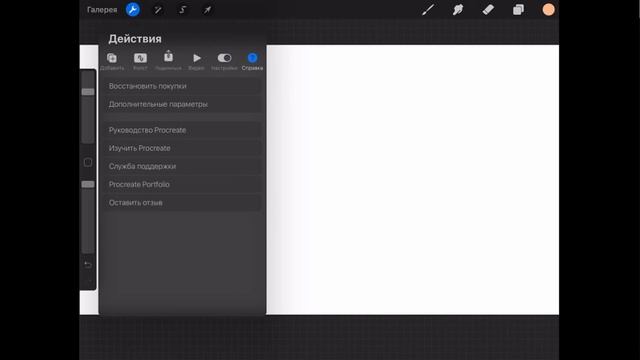The width and height of the screenshot is (640, 360).
Task: Open Руководство Procreate
Action: click(x=182, y=130)
